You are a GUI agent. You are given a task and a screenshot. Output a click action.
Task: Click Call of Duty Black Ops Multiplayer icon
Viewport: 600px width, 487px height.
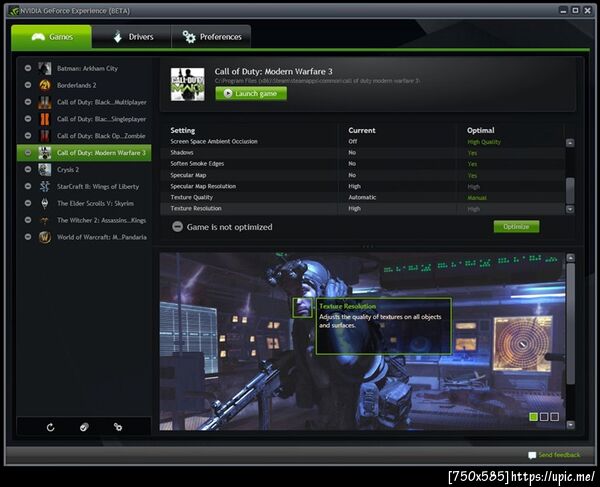coord(45,102)
